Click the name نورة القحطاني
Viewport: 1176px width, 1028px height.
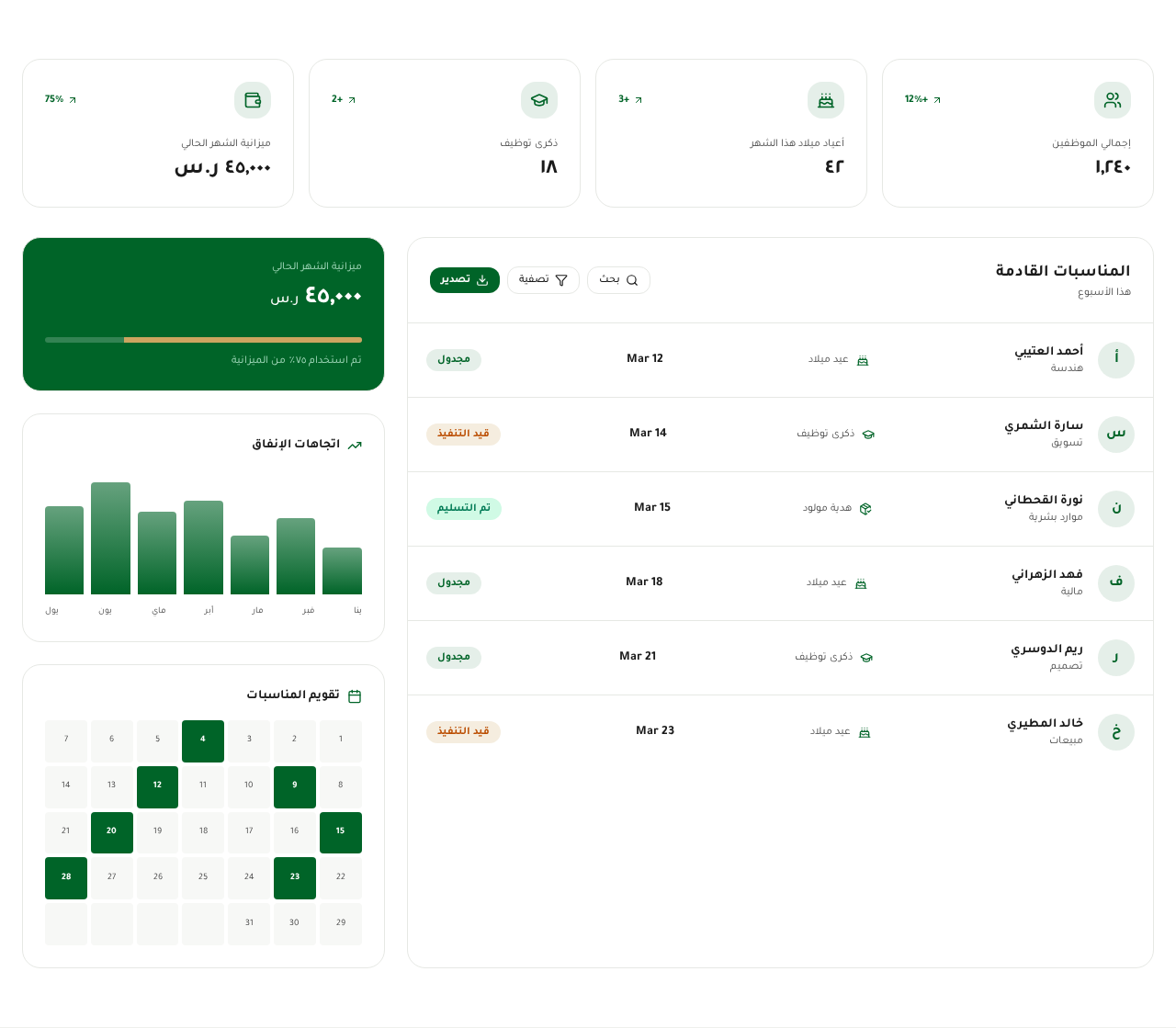point(1044,500)
